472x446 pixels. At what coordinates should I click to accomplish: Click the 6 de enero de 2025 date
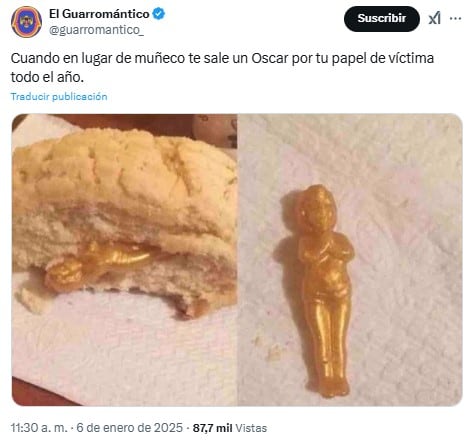click(130, 428)
